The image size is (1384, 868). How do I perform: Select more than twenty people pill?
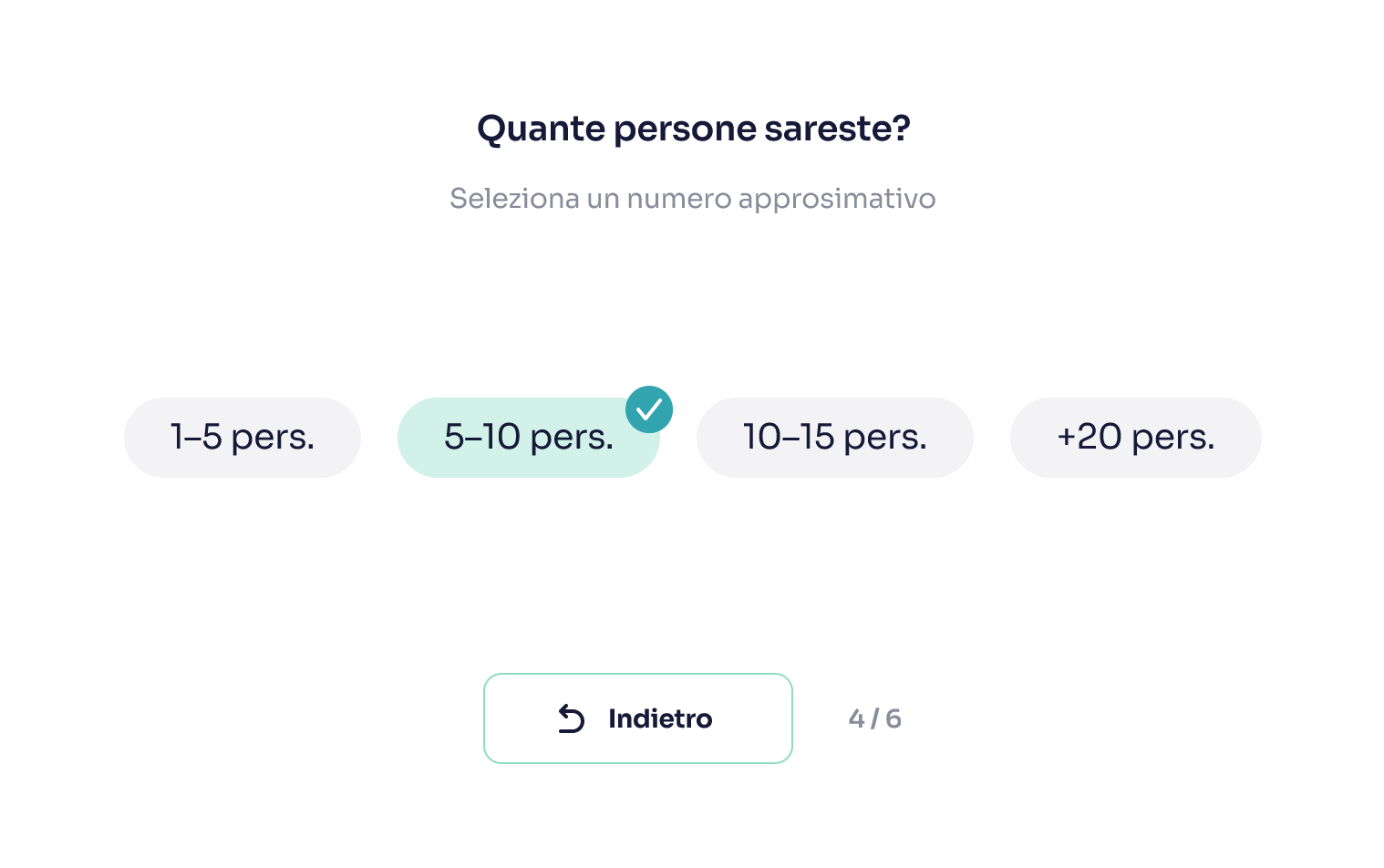pyautogui.click(x=1135, y=438)
